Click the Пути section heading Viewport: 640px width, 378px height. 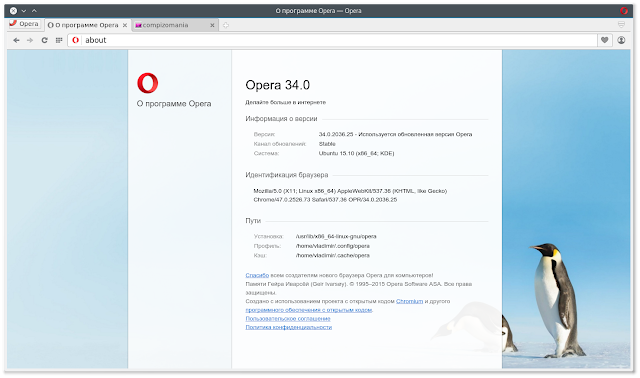(253, 220)
